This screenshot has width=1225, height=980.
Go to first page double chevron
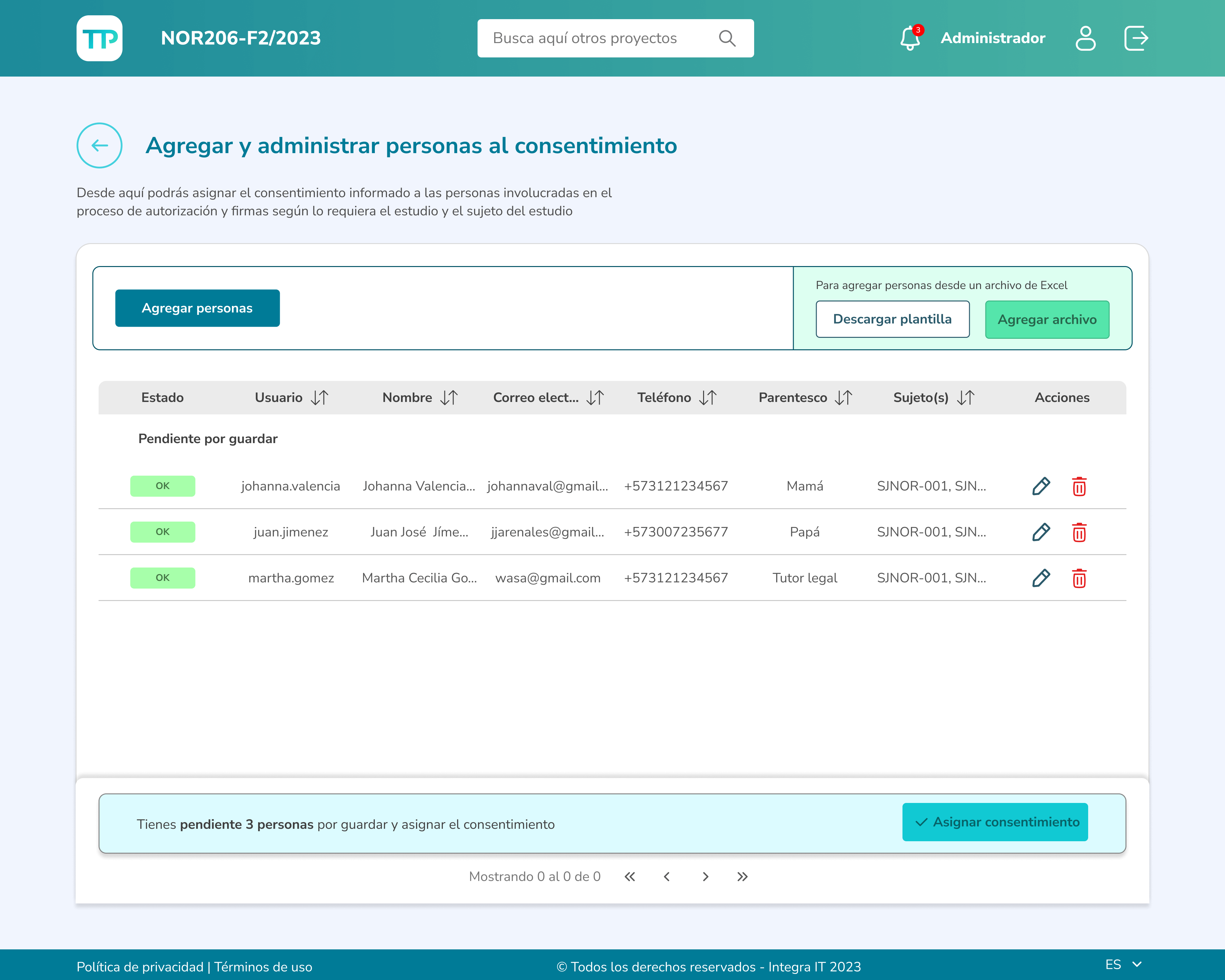629,877
